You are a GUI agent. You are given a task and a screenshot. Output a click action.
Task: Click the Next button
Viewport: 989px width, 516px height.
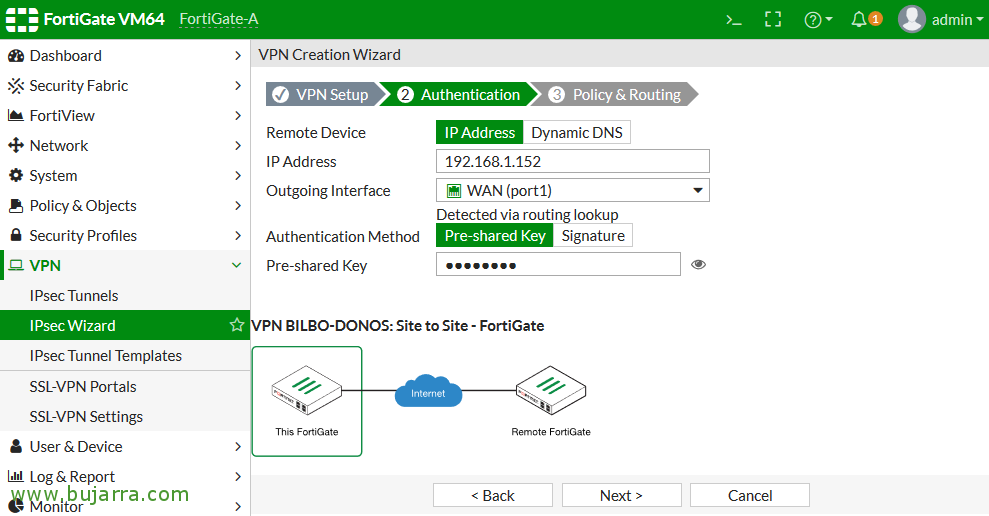tap(621, 495)
